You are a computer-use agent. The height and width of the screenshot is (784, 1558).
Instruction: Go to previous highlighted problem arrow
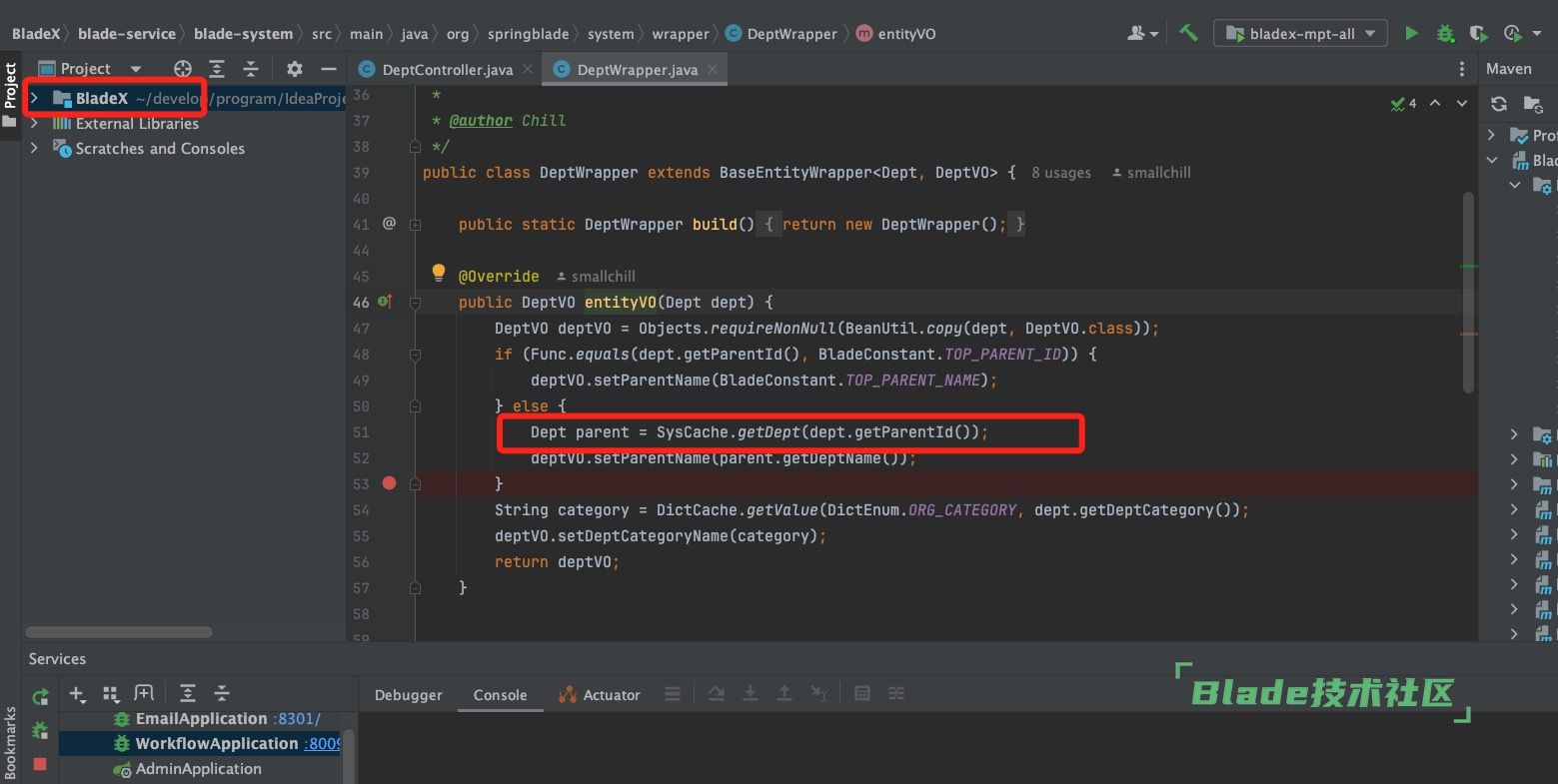coord(1435,103)
